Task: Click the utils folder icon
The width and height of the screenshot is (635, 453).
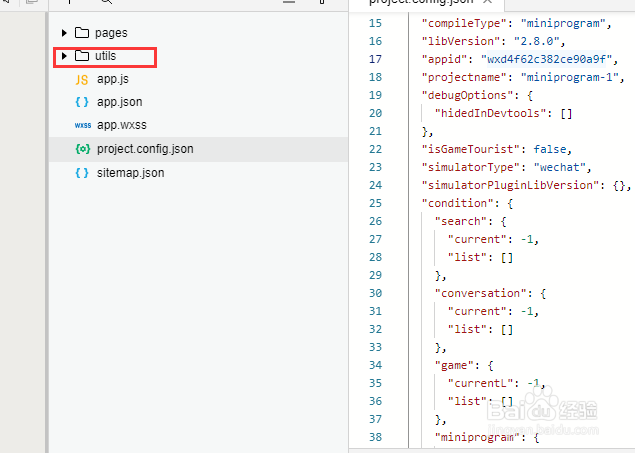Action: (x=82, y=56)
